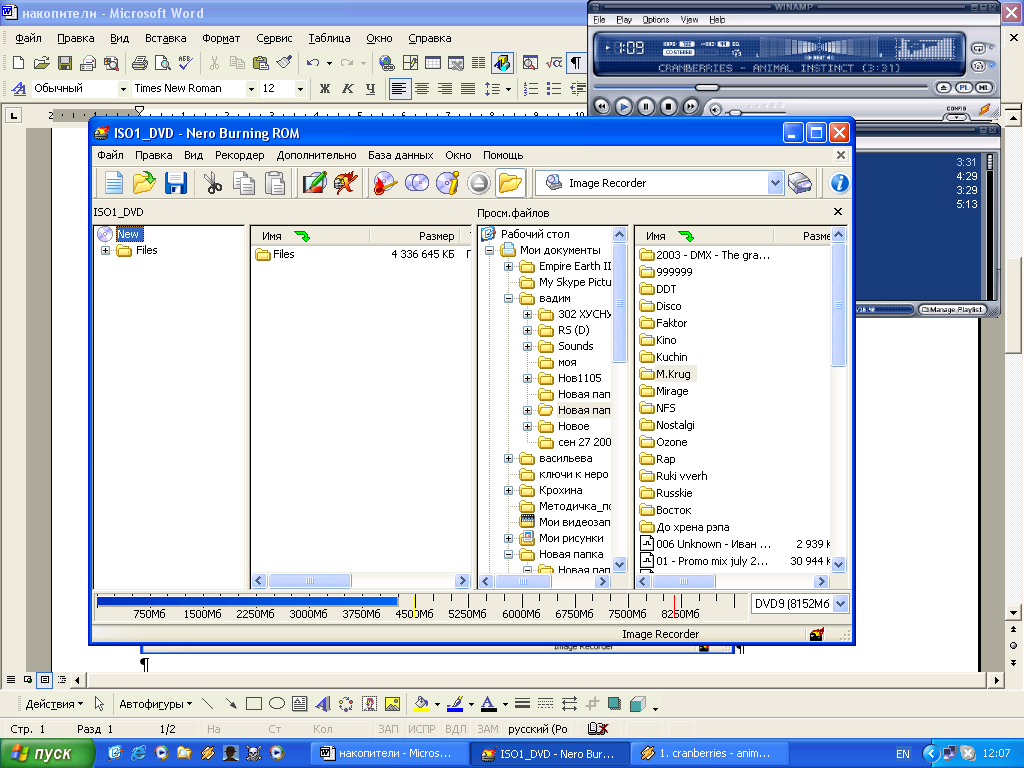1024x768 pixels.
Task: Toggle italic formatting in Word
Action: click(347, 89)
